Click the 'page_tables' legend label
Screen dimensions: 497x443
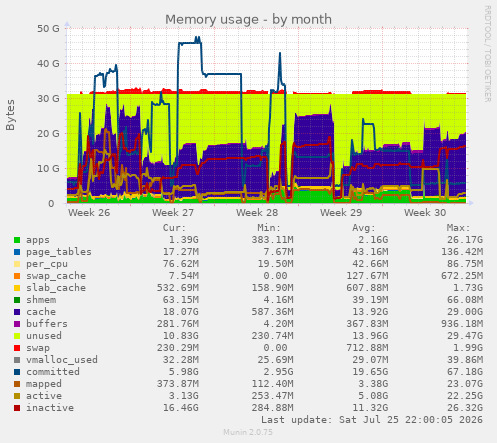(59, 252)
